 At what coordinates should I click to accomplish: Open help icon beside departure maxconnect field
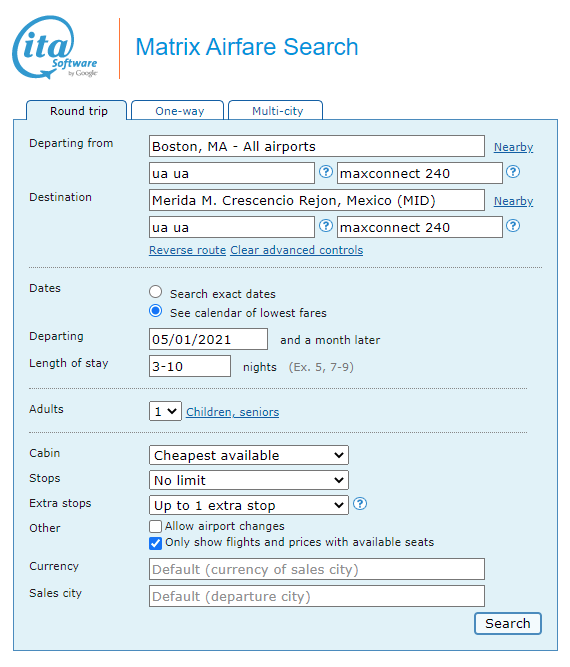pos(513,172)
